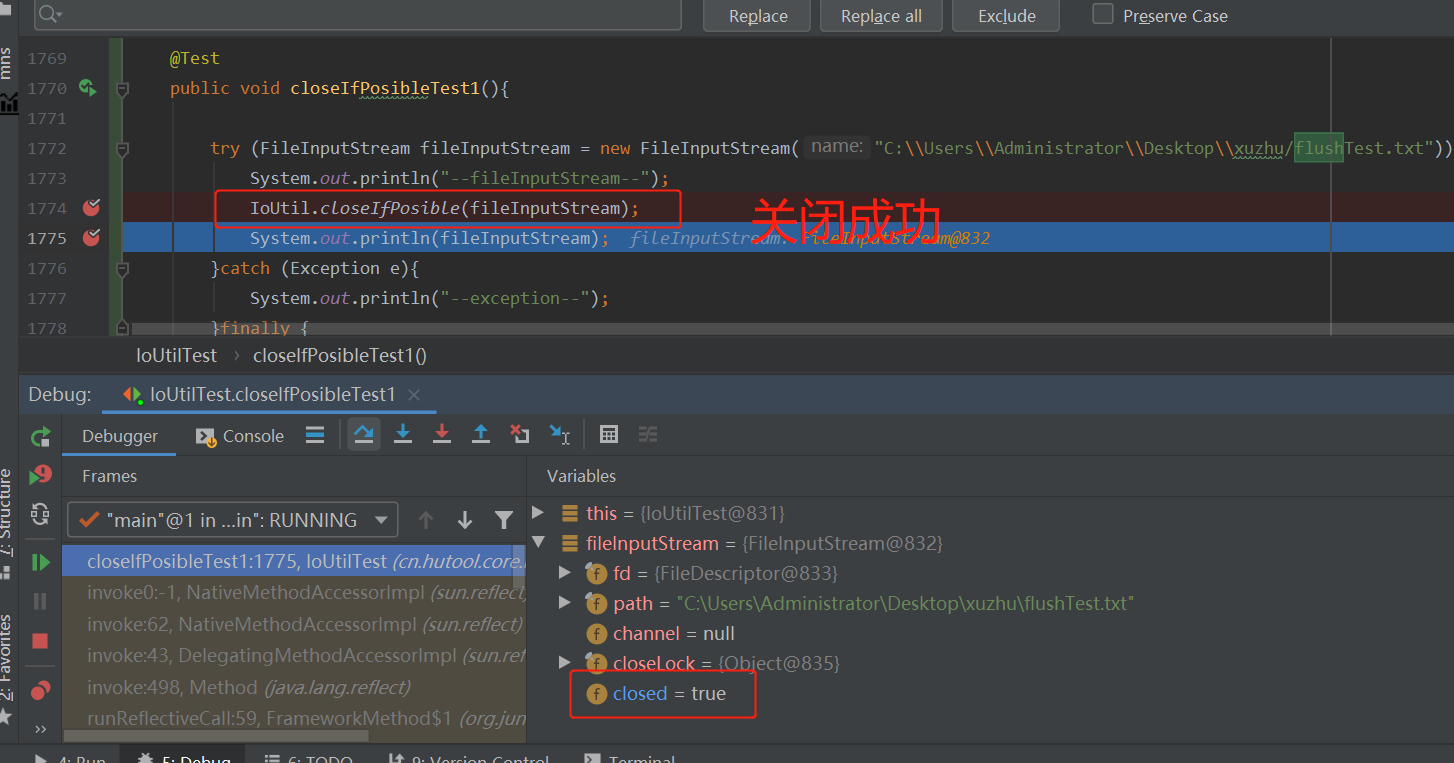
Task: Open View Breakpoints double red circle icon
Action: [40, 690]
